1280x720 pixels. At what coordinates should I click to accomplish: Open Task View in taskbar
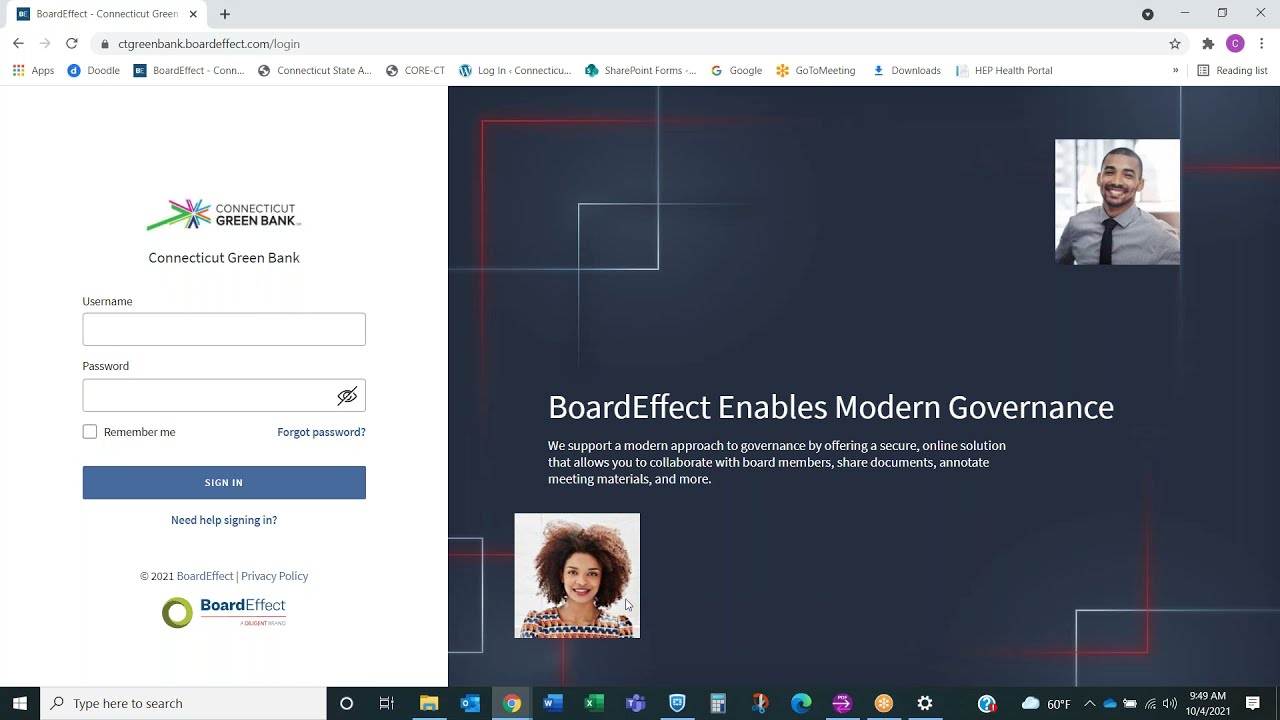point(386,703)
